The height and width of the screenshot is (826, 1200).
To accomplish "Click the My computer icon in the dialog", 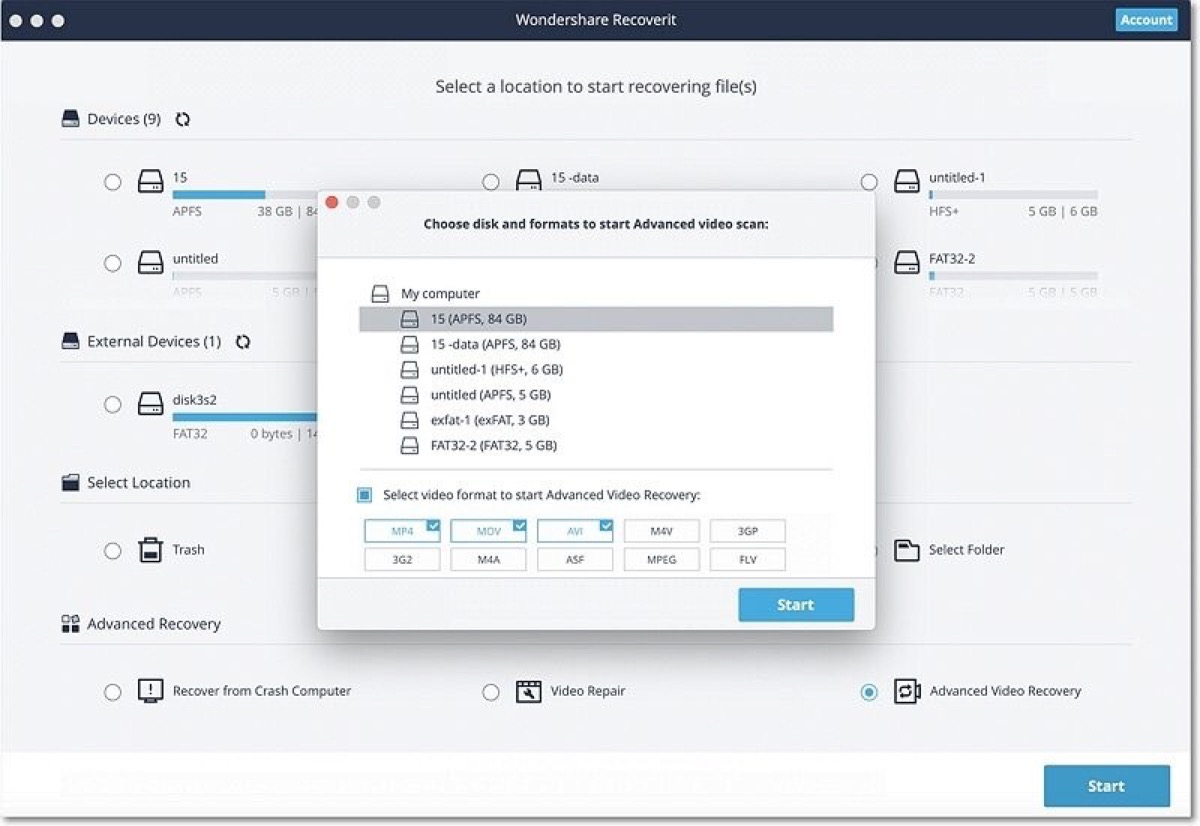I will coord(381,293).
